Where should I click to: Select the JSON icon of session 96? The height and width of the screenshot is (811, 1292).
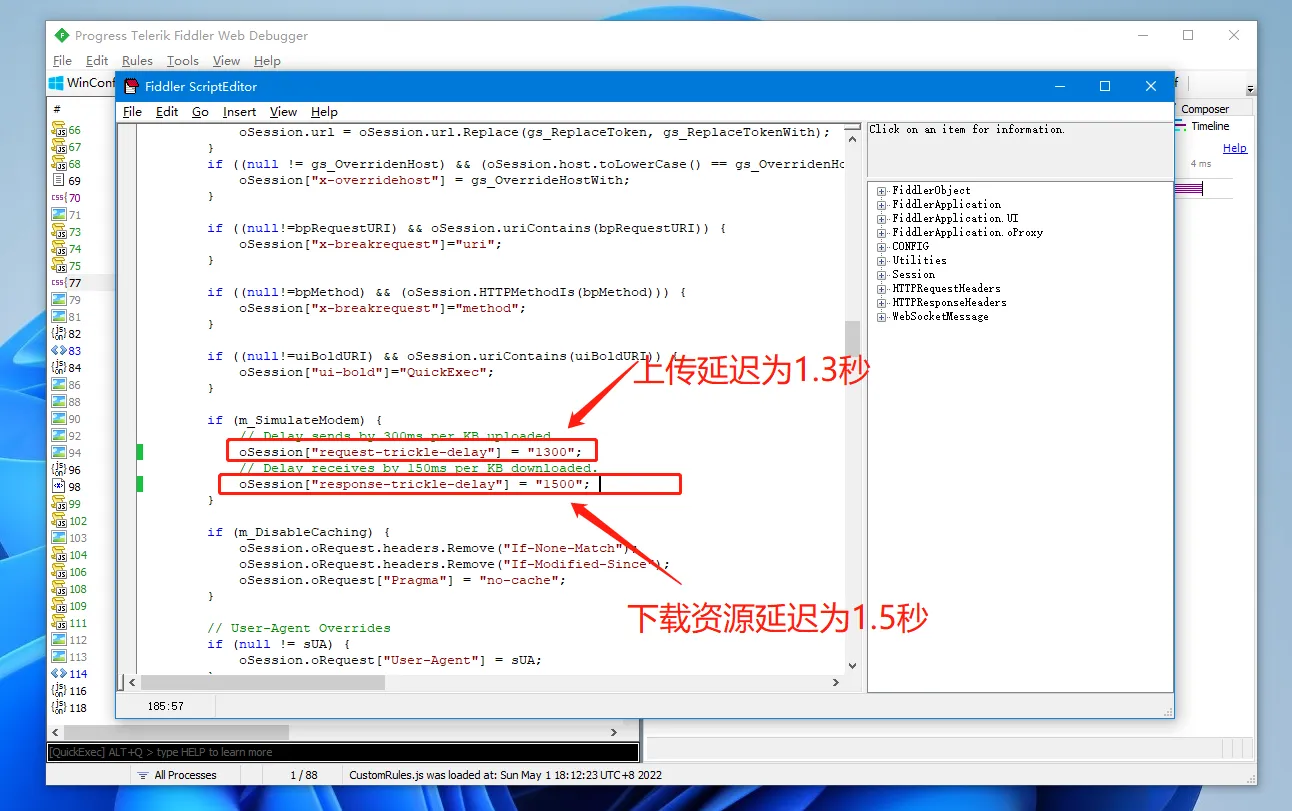[x=58, y=470]
